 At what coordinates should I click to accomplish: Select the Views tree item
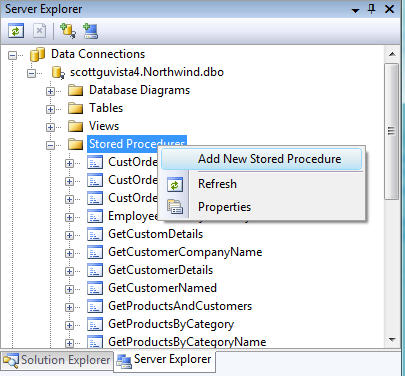click(104, 126)
